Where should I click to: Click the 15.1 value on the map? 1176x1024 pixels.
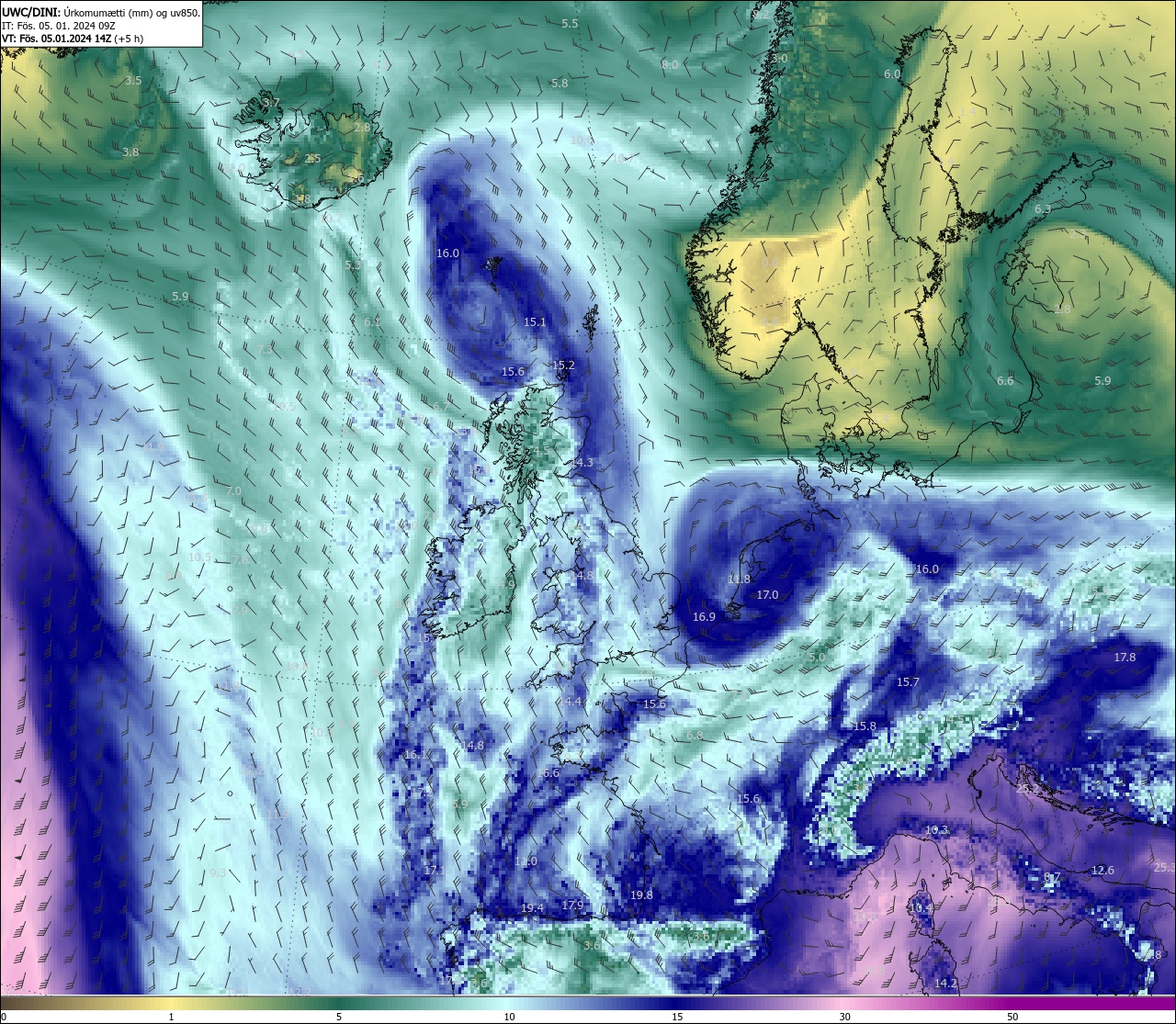click(x=535, y=322)
